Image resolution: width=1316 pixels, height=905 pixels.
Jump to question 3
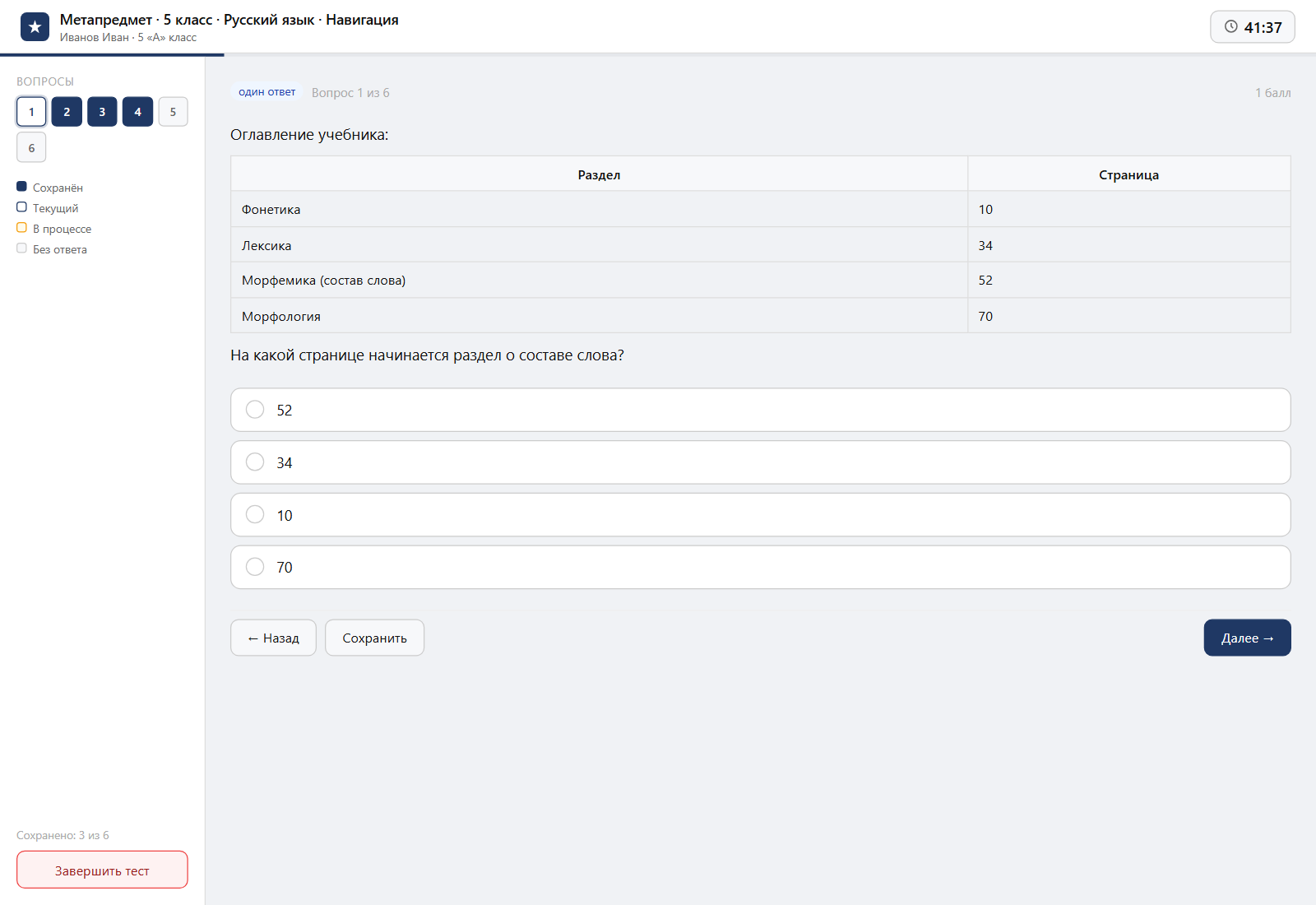pos(102,112)
